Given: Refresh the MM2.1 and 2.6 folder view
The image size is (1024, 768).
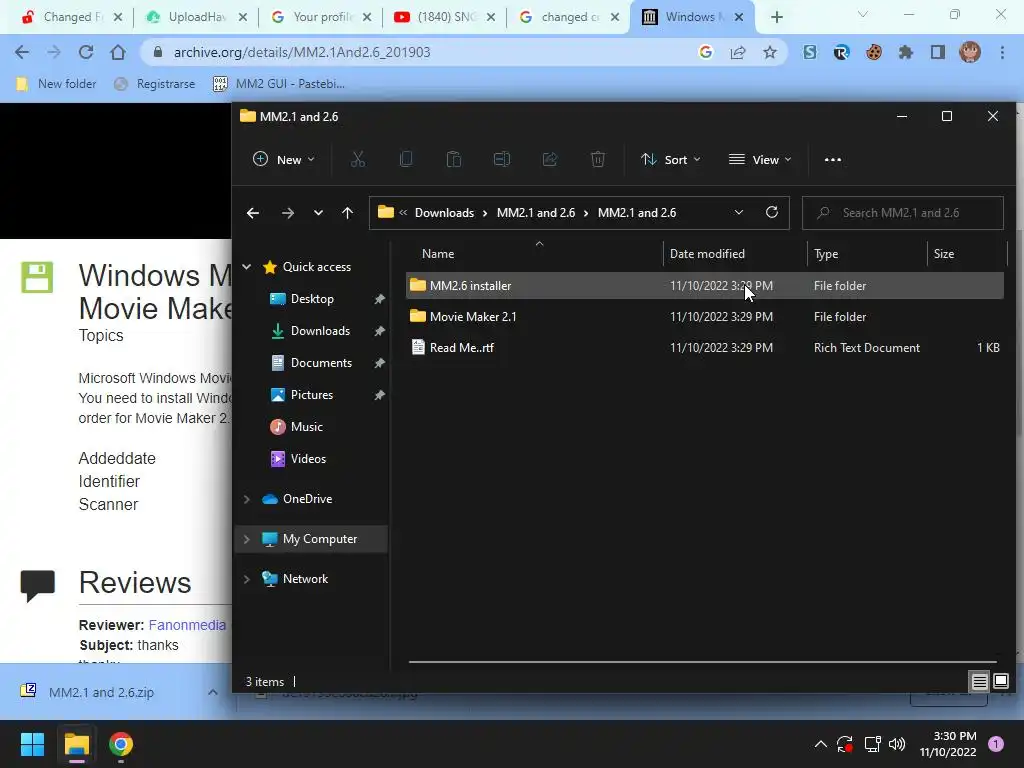Looking at the screenshot, I should coord(772,212).
